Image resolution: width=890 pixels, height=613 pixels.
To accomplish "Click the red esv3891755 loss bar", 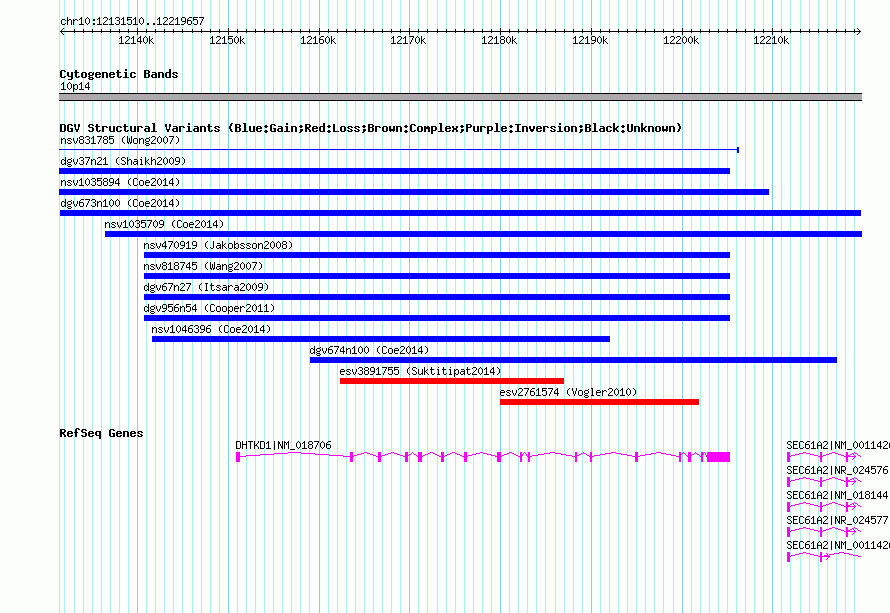I will 452,381.
